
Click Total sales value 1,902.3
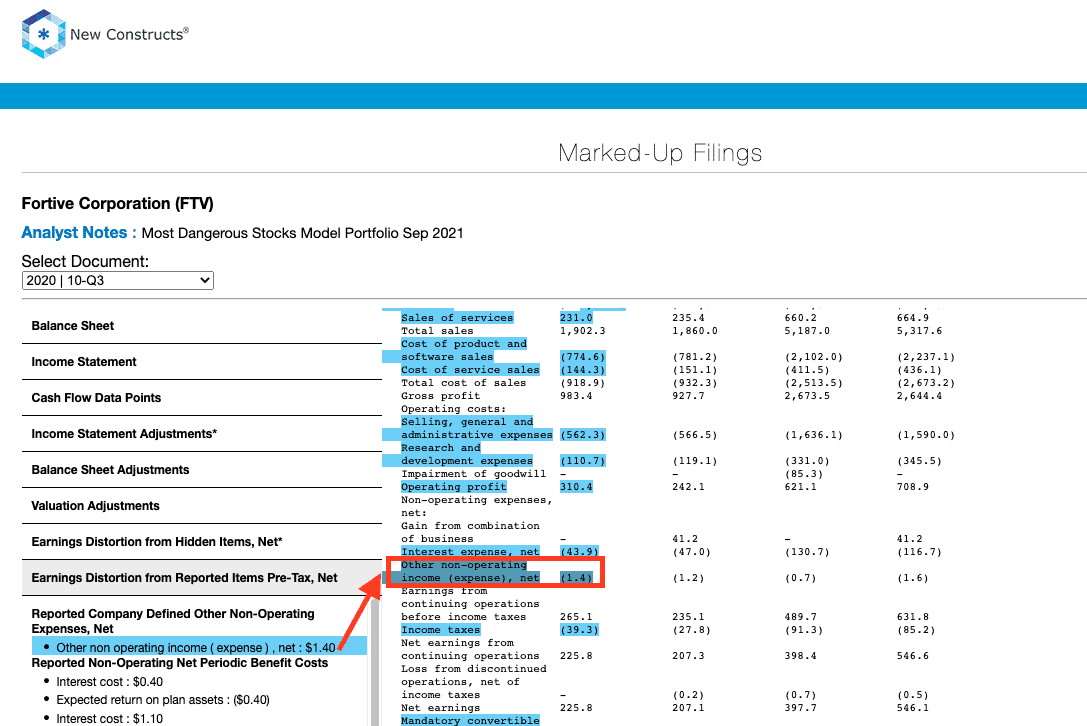click(582, 331)
